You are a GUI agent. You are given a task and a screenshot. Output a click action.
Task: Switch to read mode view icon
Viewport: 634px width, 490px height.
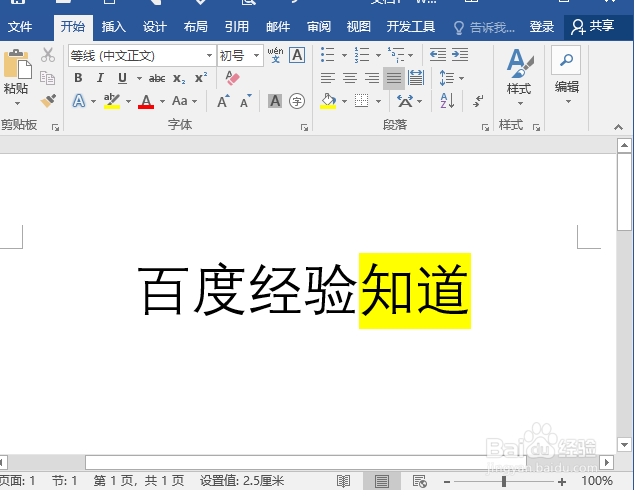coord(343,481)
